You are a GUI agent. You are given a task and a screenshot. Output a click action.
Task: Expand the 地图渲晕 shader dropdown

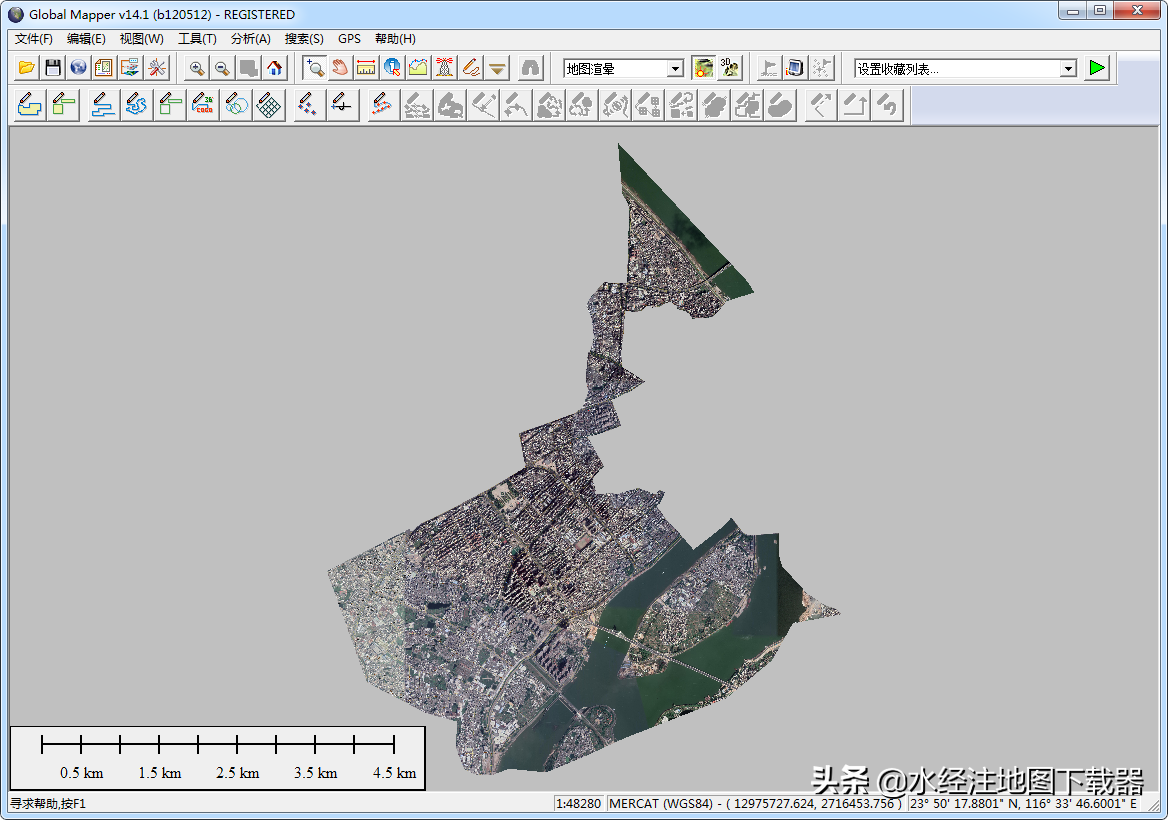tap(675, 69)
